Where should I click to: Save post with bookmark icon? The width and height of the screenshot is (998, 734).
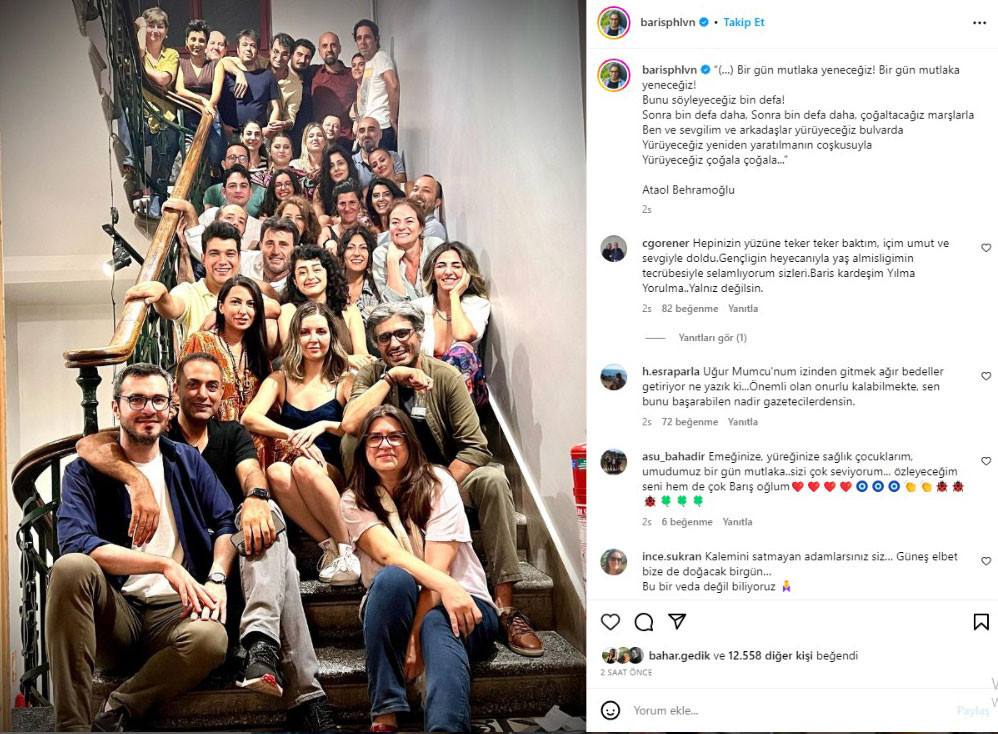[981, 621]
